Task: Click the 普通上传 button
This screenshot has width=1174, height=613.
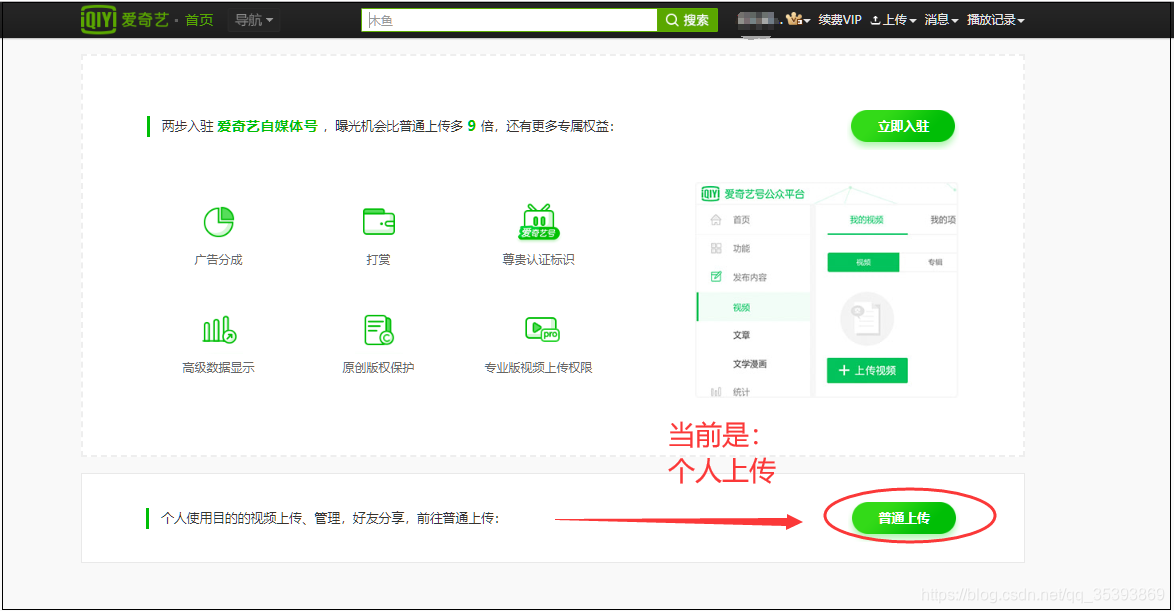Action: tap(904, 518)
